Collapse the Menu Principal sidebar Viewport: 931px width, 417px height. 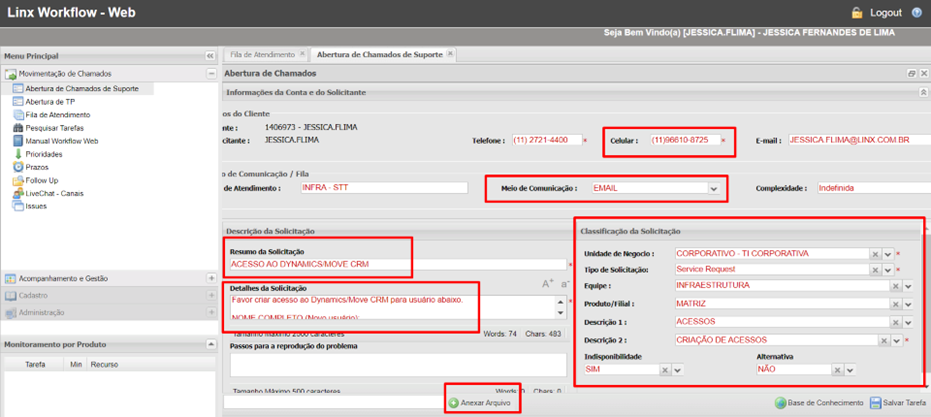210,56
